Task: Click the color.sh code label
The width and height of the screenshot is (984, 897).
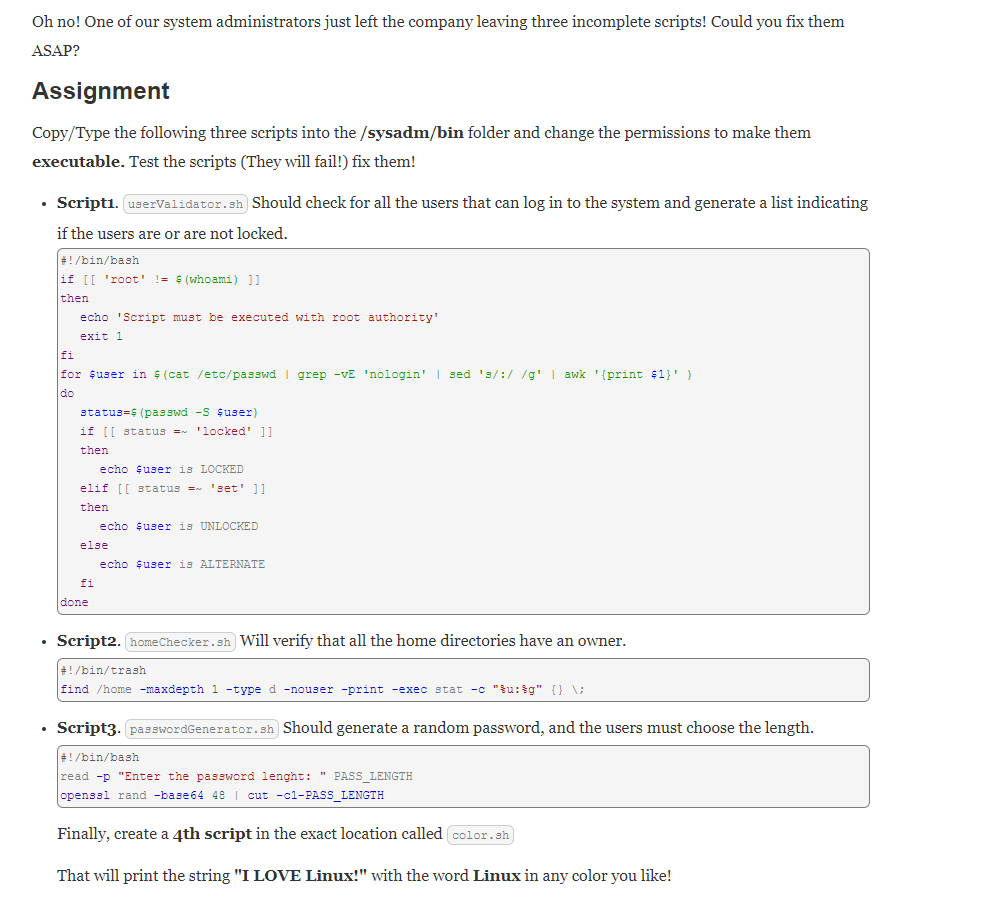Action: coord(480,834)
